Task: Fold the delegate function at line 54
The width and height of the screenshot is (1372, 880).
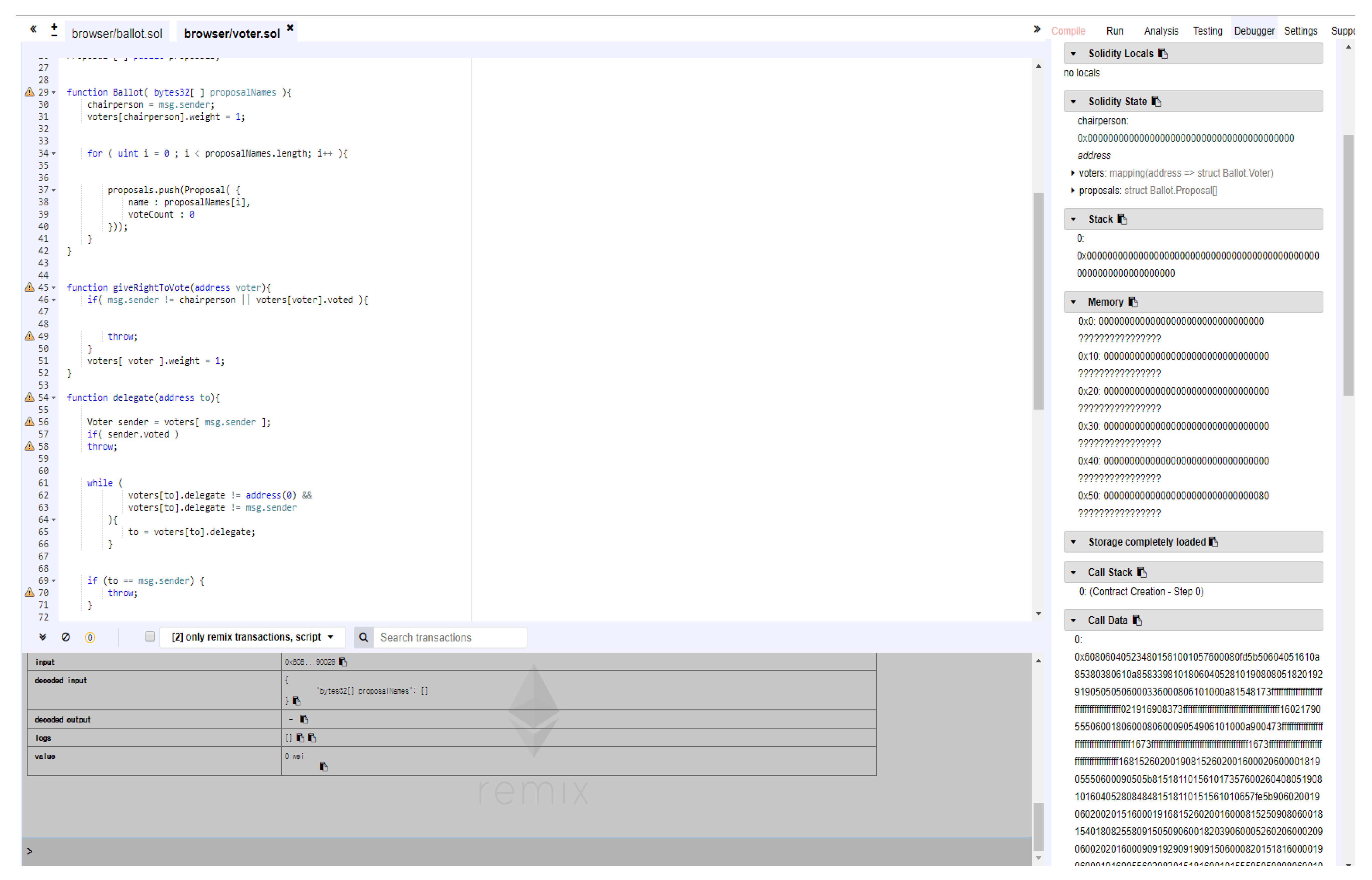Action: click(x=54, y=398)
